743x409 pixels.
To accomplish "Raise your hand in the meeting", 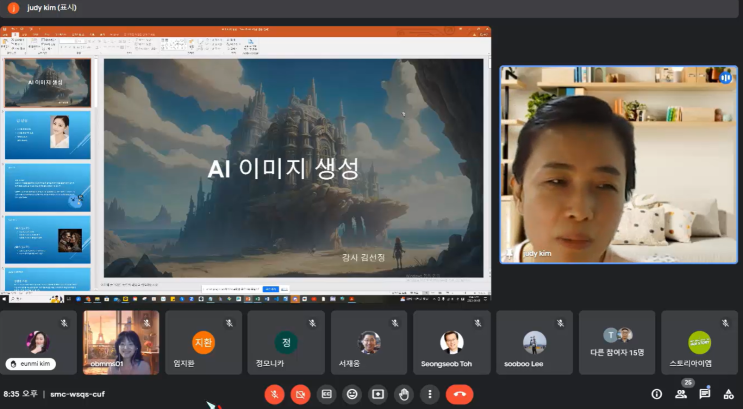I will click(404, 394).
